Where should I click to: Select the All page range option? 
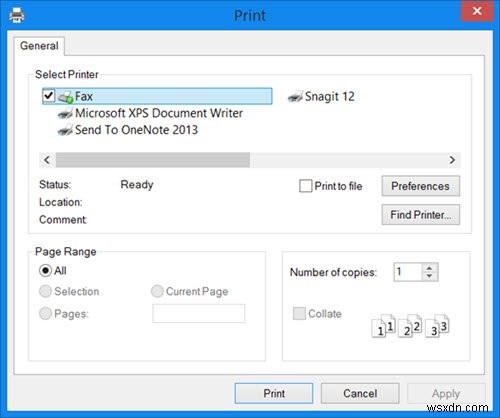(x=45, y=270)
